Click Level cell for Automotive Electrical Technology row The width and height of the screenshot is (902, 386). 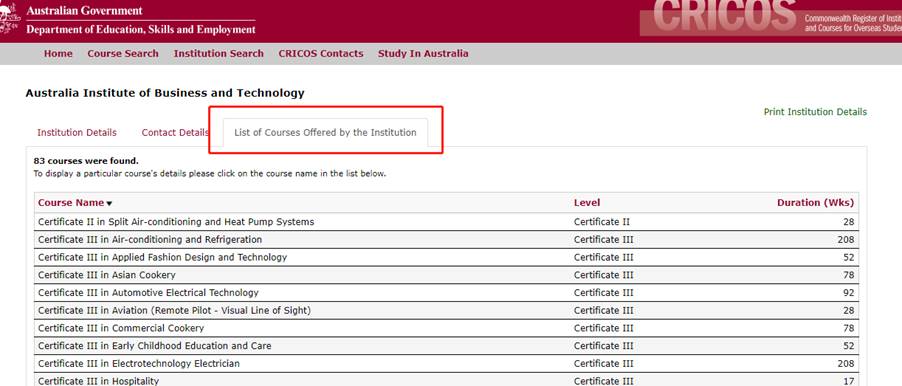603,292
